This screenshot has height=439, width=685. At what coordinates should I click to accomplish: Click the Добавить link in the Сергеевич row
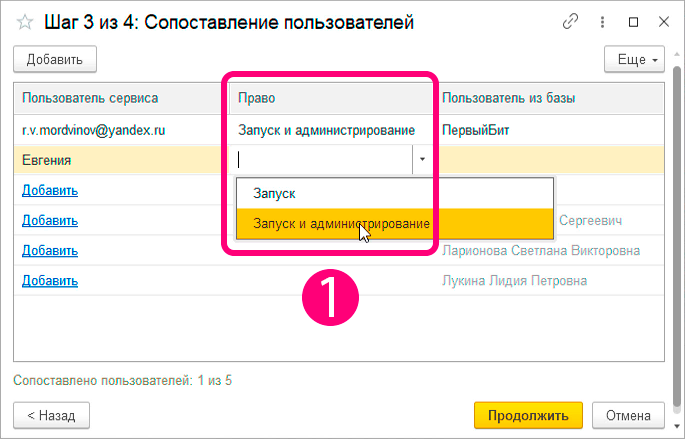click(x=50, y=221)
